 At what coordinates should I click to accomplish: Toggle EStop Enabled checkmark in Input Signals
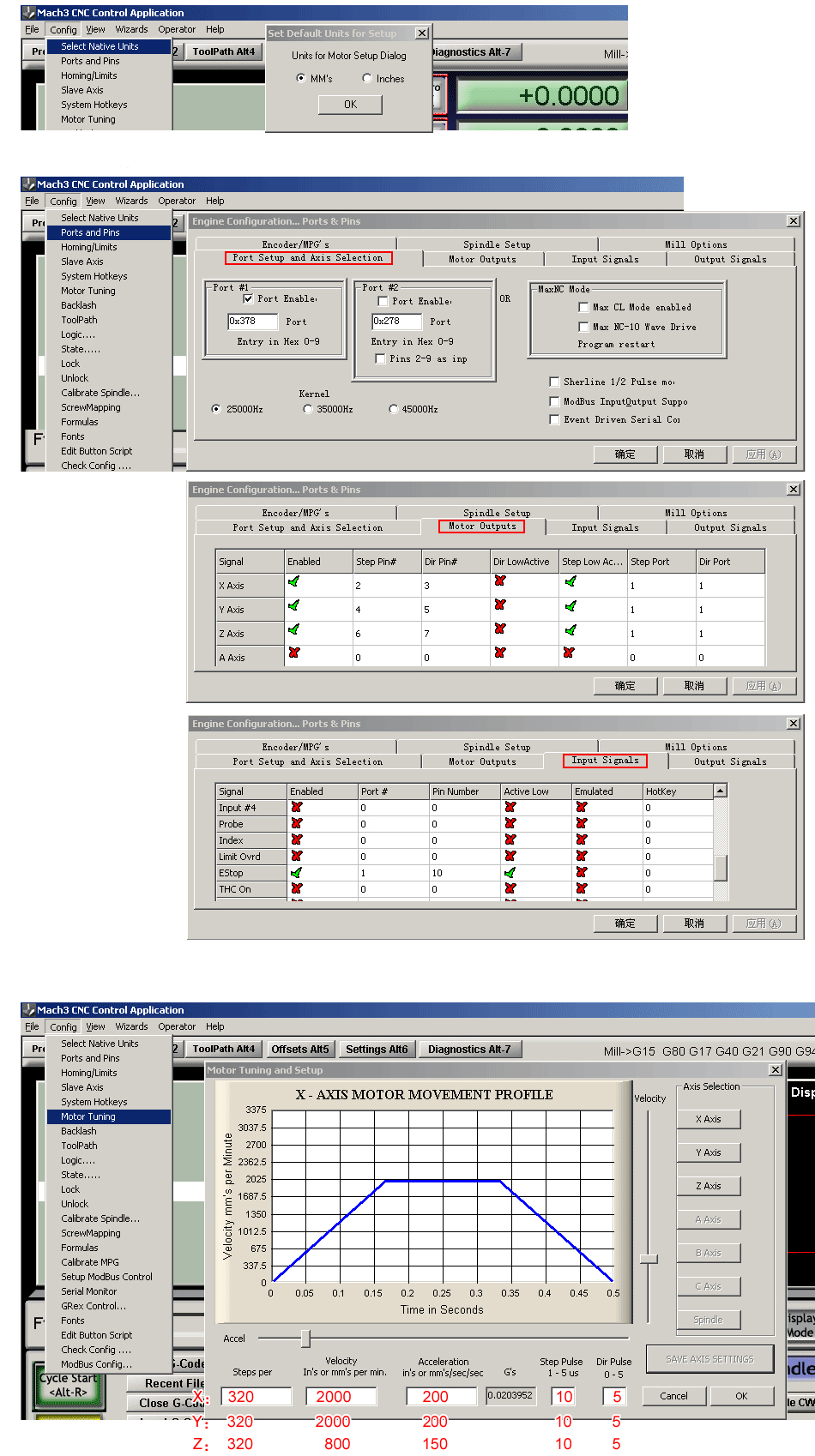coord(297,873)
